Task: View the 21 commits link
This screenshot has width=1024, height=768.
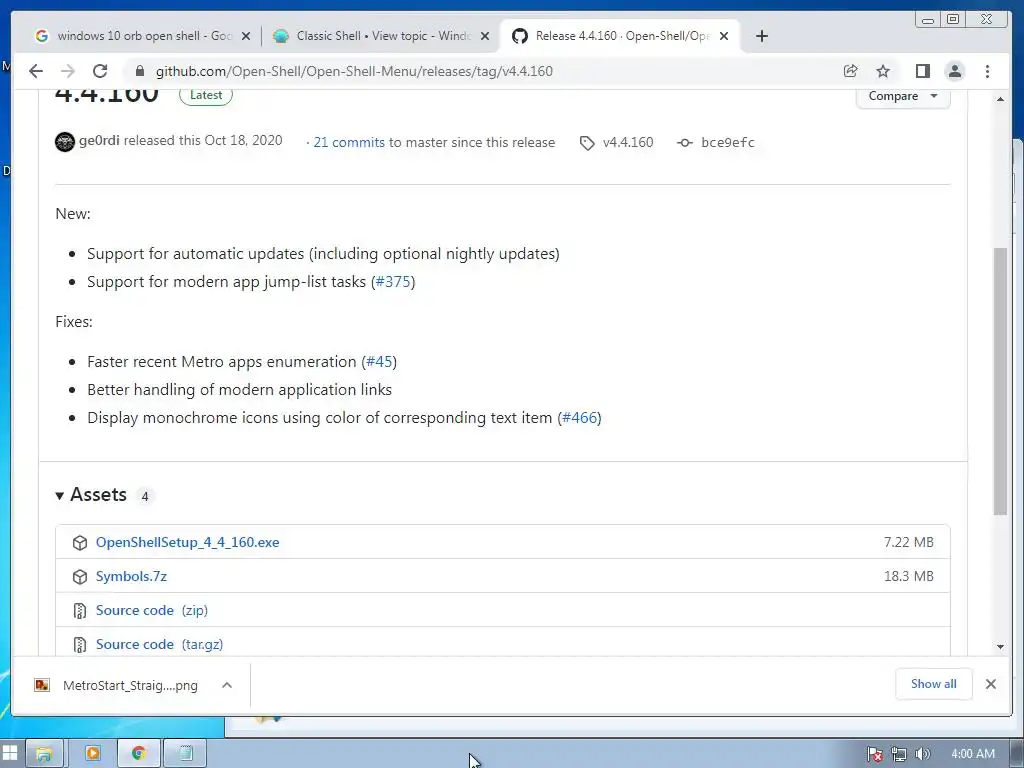Action: [x=349, y=142]
